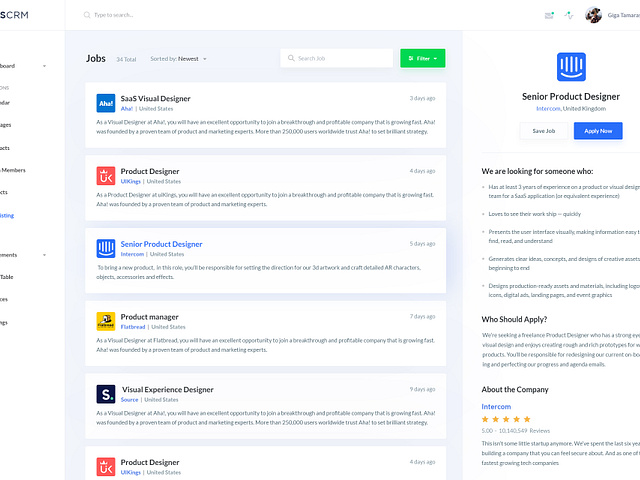Click the Aha! company logo

106,103
